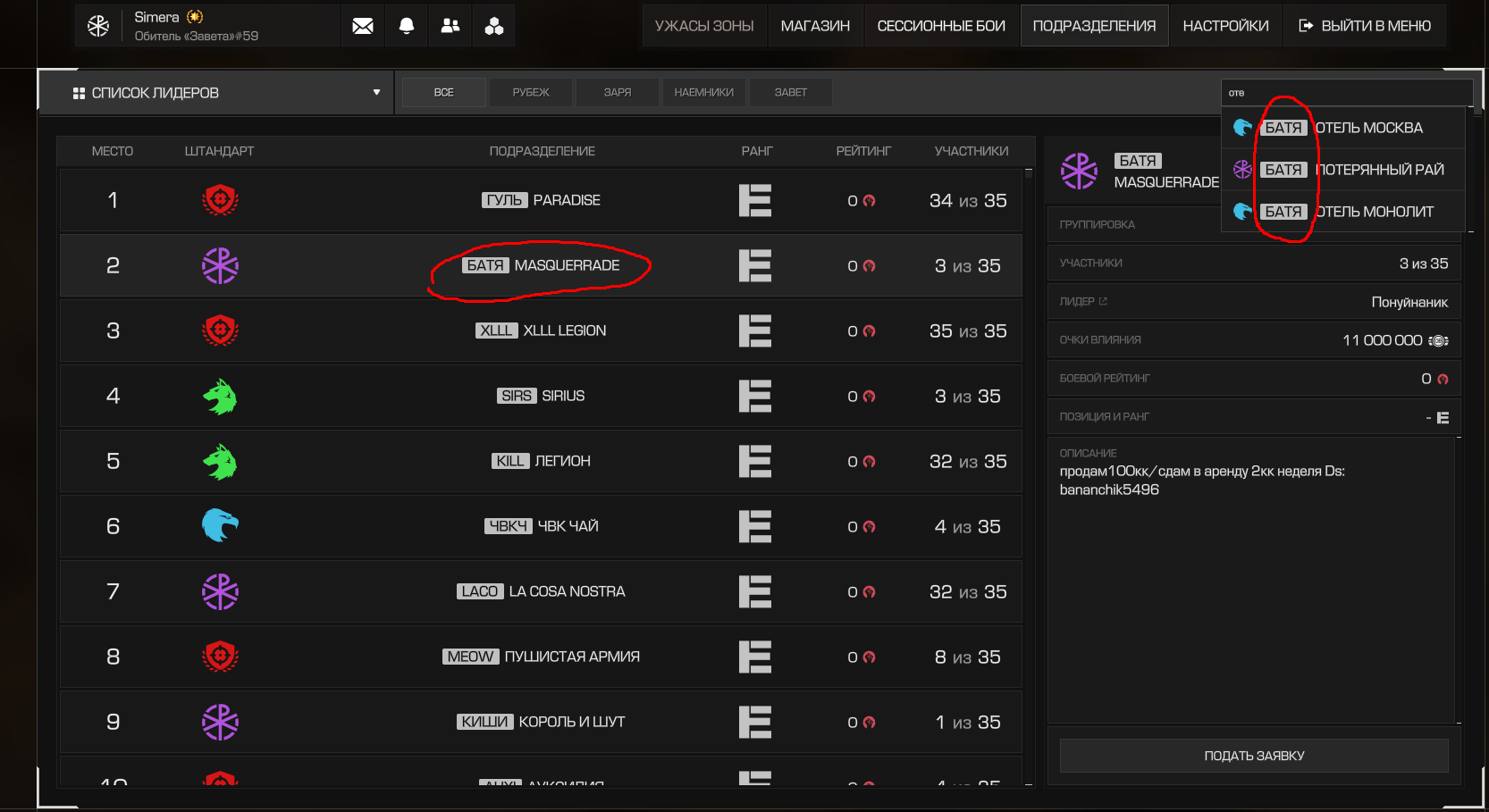Choose ПОТЕРЯННЫЙ РАЙ in search results
Viewport: 1489px width, 812px height.
[1379, 170]
